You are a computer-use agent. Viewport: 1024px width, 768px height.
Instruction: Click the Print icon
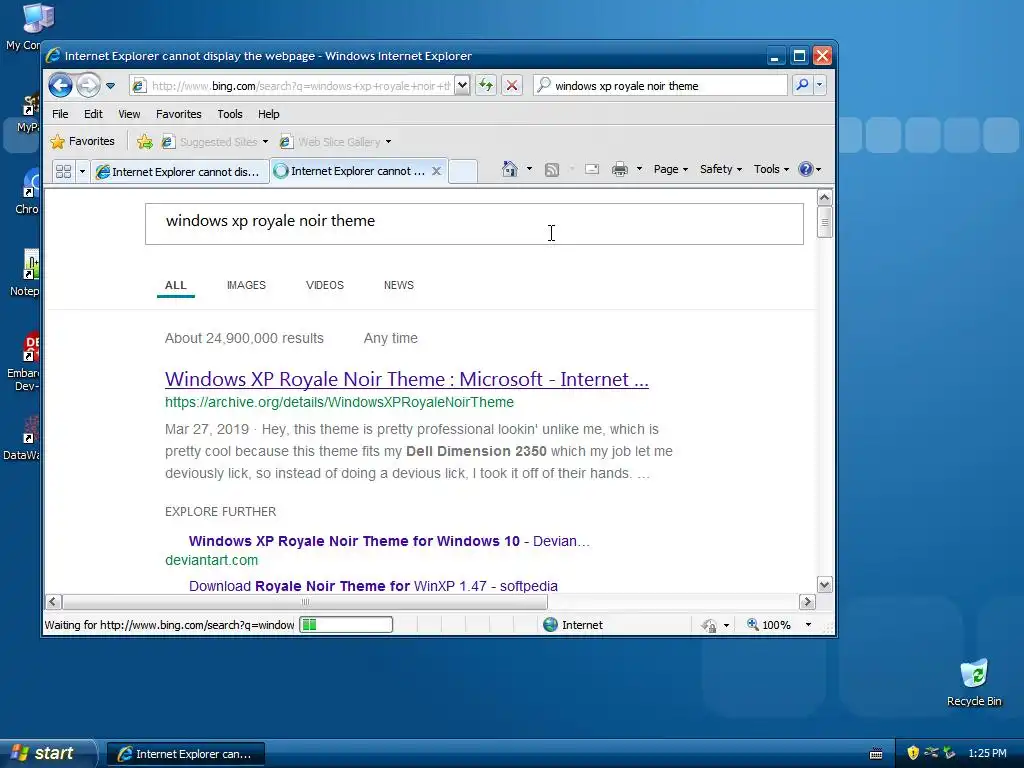pos(620,170)
